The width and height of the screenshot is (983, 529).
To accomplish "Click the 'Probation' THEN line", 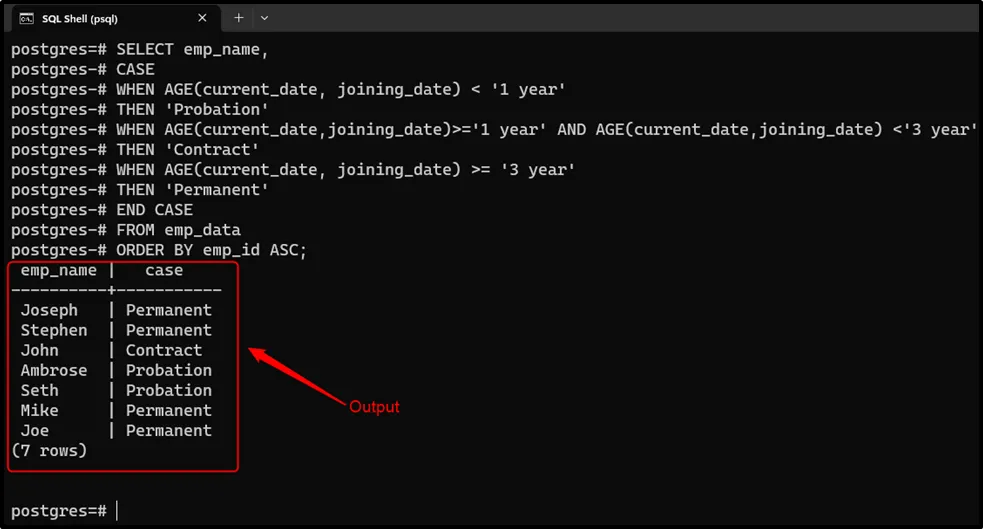I will (192, 109).
